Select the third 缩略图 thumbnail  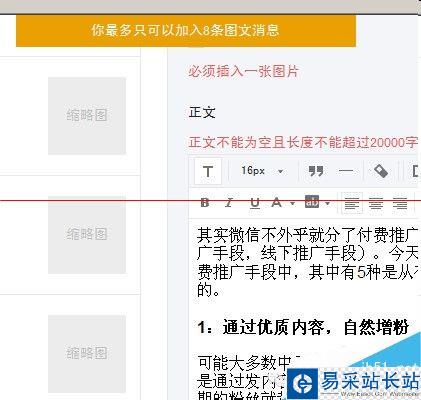coord(87,353)
